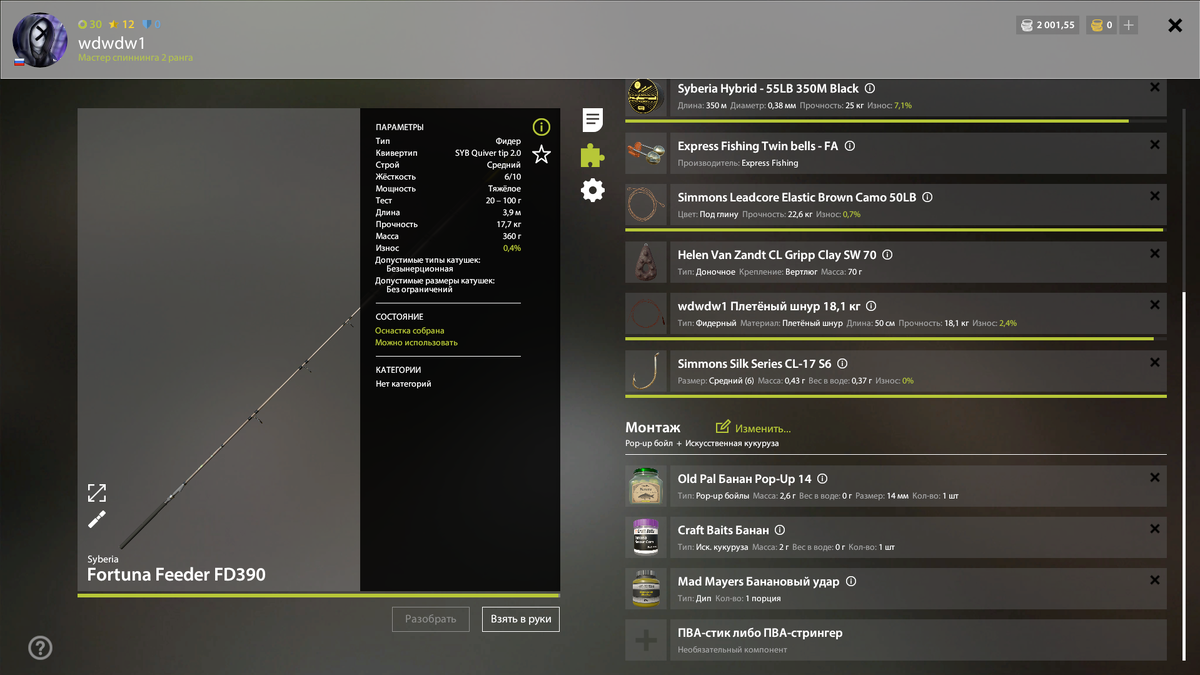Screen dimensions: 1200x675
Task: Open the gear settings tab
Action: tap(593, 190)
